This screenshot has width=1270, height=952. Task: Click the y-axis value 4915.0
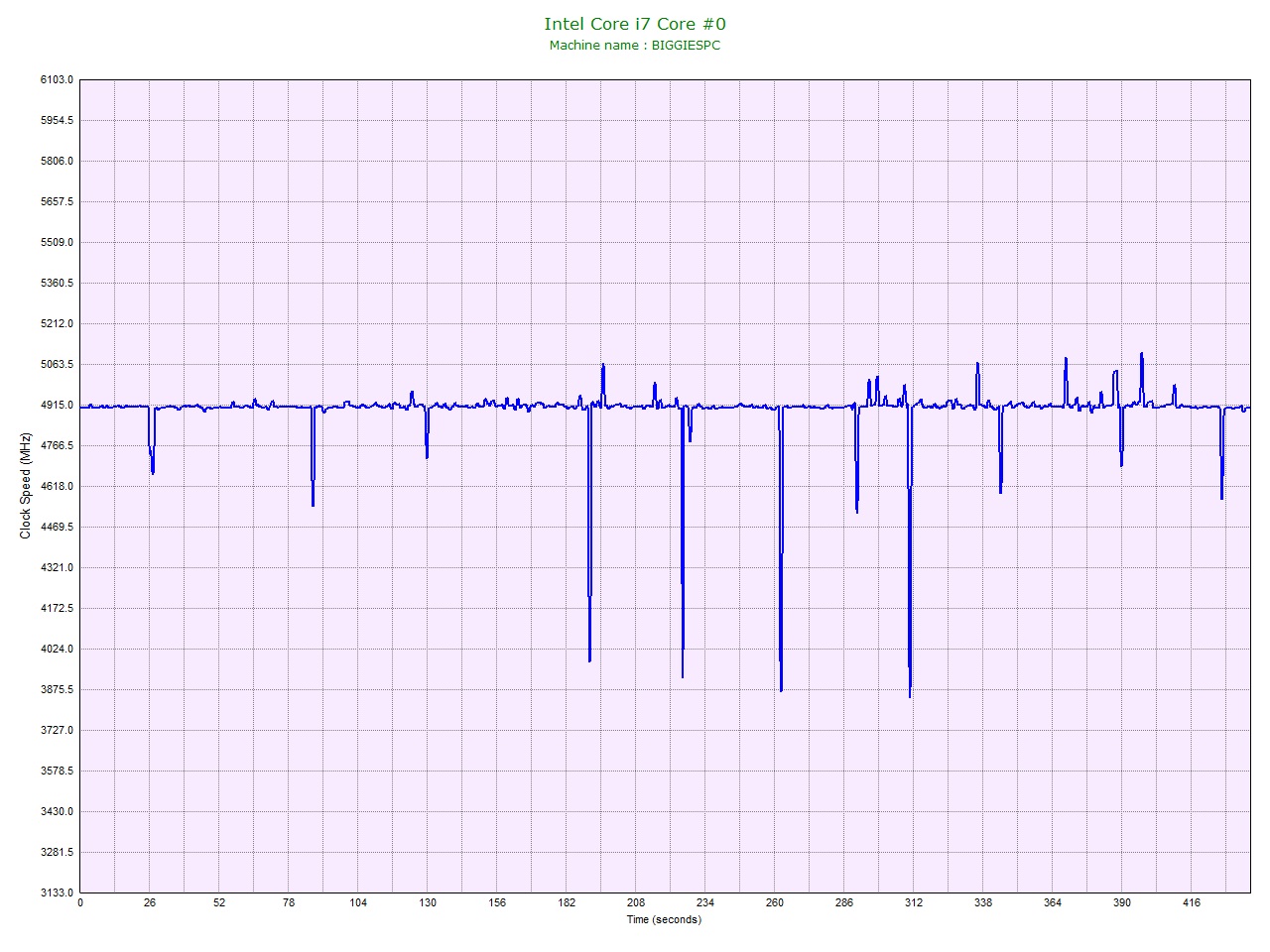coord(58,405)
